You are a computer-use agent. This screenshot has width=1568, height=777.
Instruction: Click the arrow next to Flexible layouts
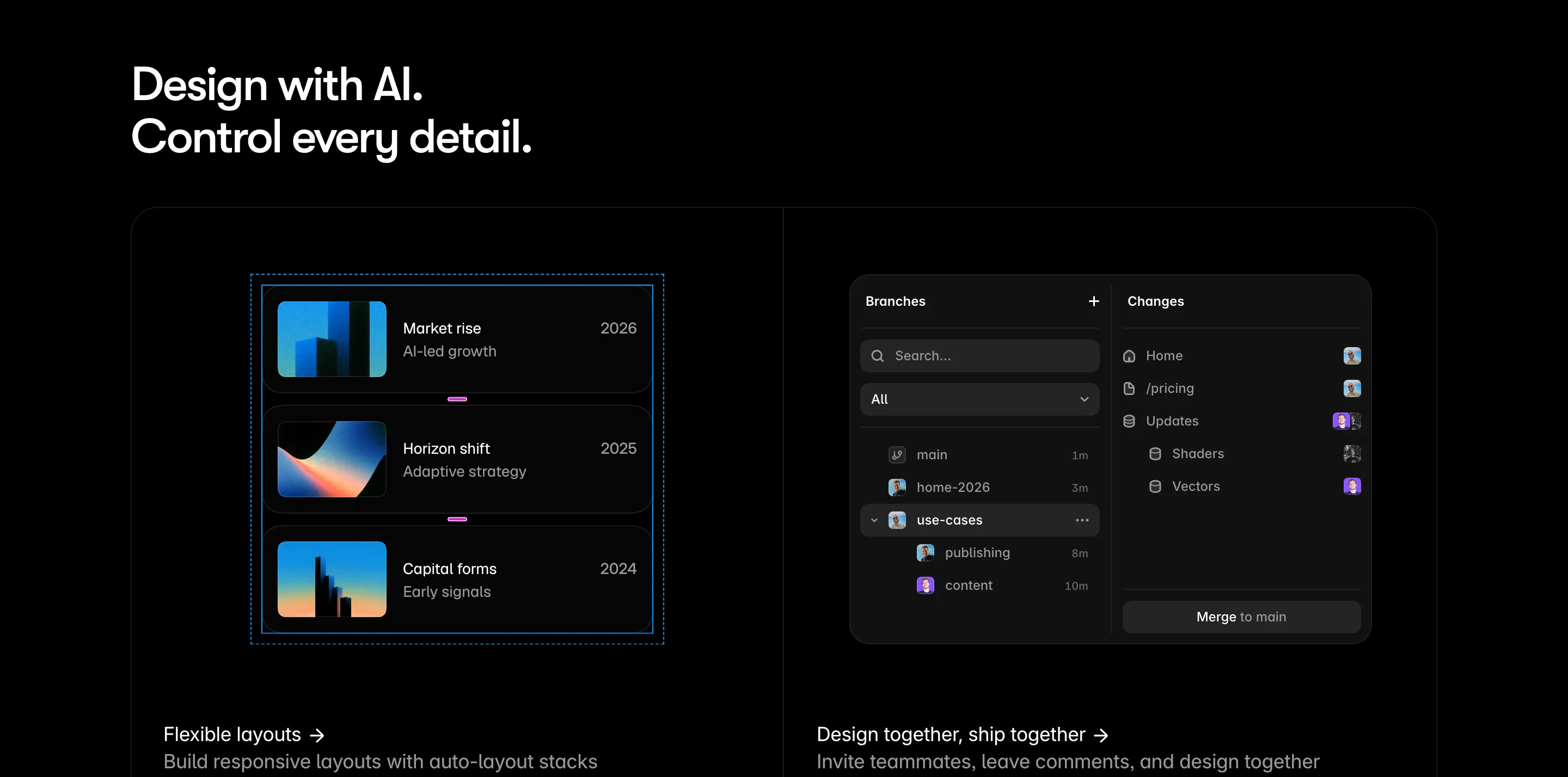coord(316,736)
